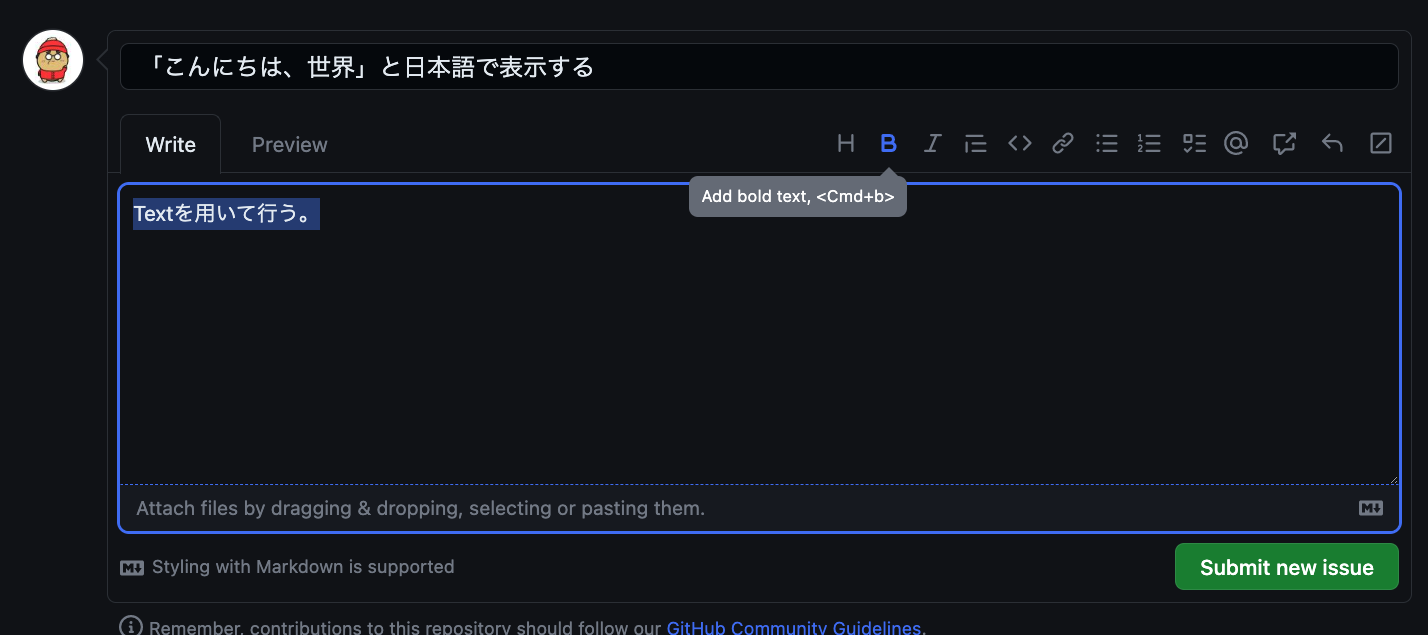Click the Heading formatting icon

coord(846,143)
